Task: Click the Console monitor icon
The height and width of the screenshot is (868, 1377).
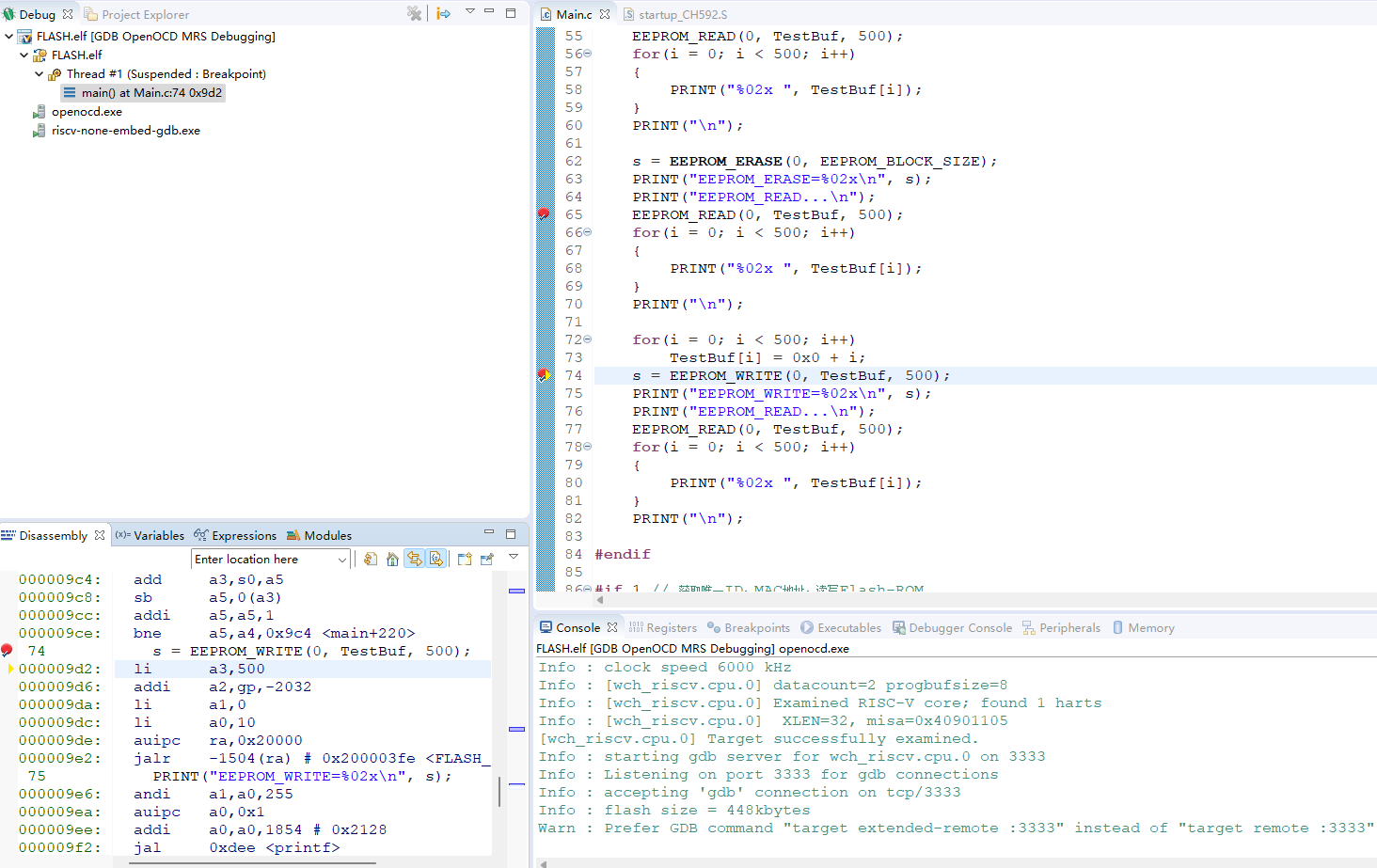Action: coord(546,627)
